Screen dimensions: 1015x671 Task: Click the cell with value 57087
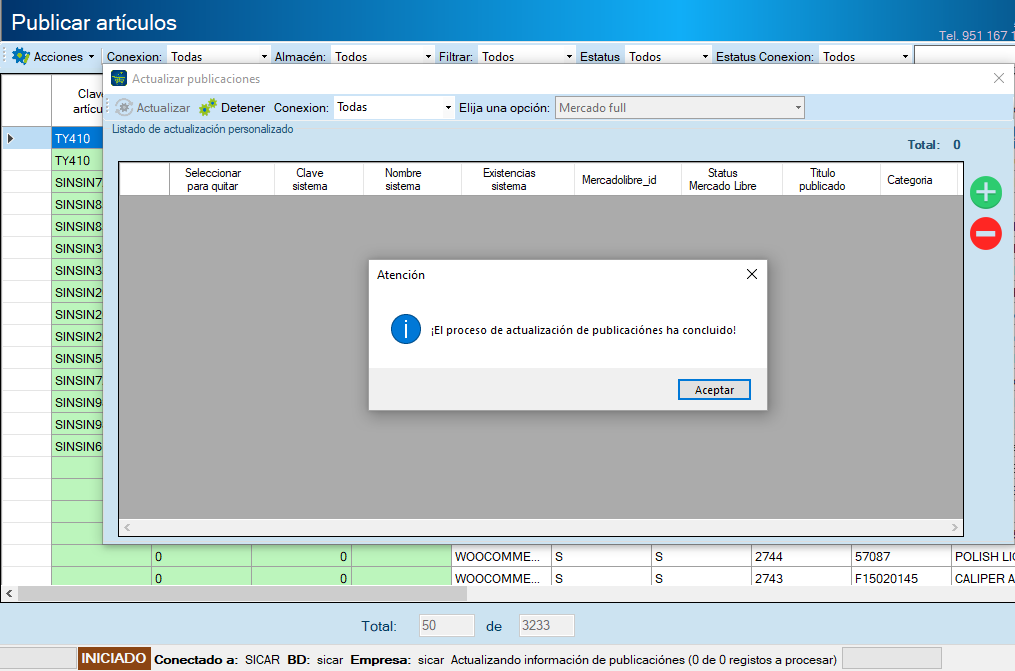point(901,556)
